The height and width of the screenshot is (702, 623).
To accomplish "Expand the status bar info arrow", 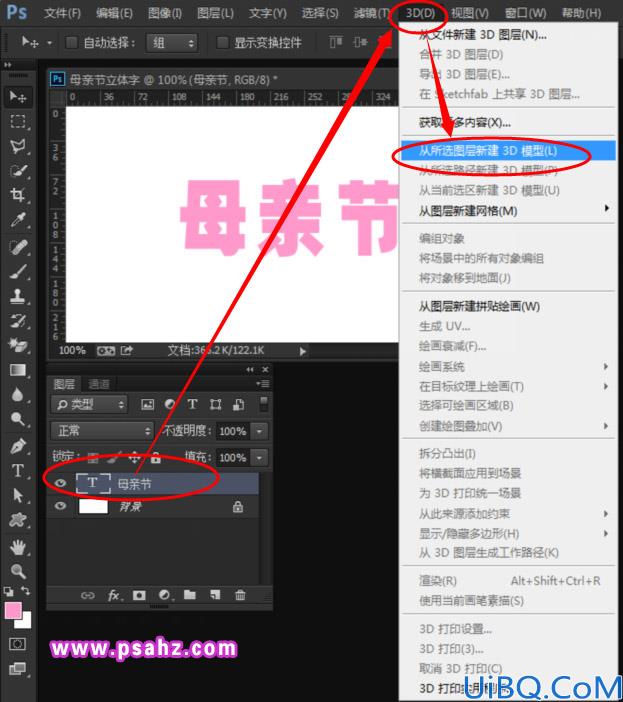I will [x=303, y=351].
